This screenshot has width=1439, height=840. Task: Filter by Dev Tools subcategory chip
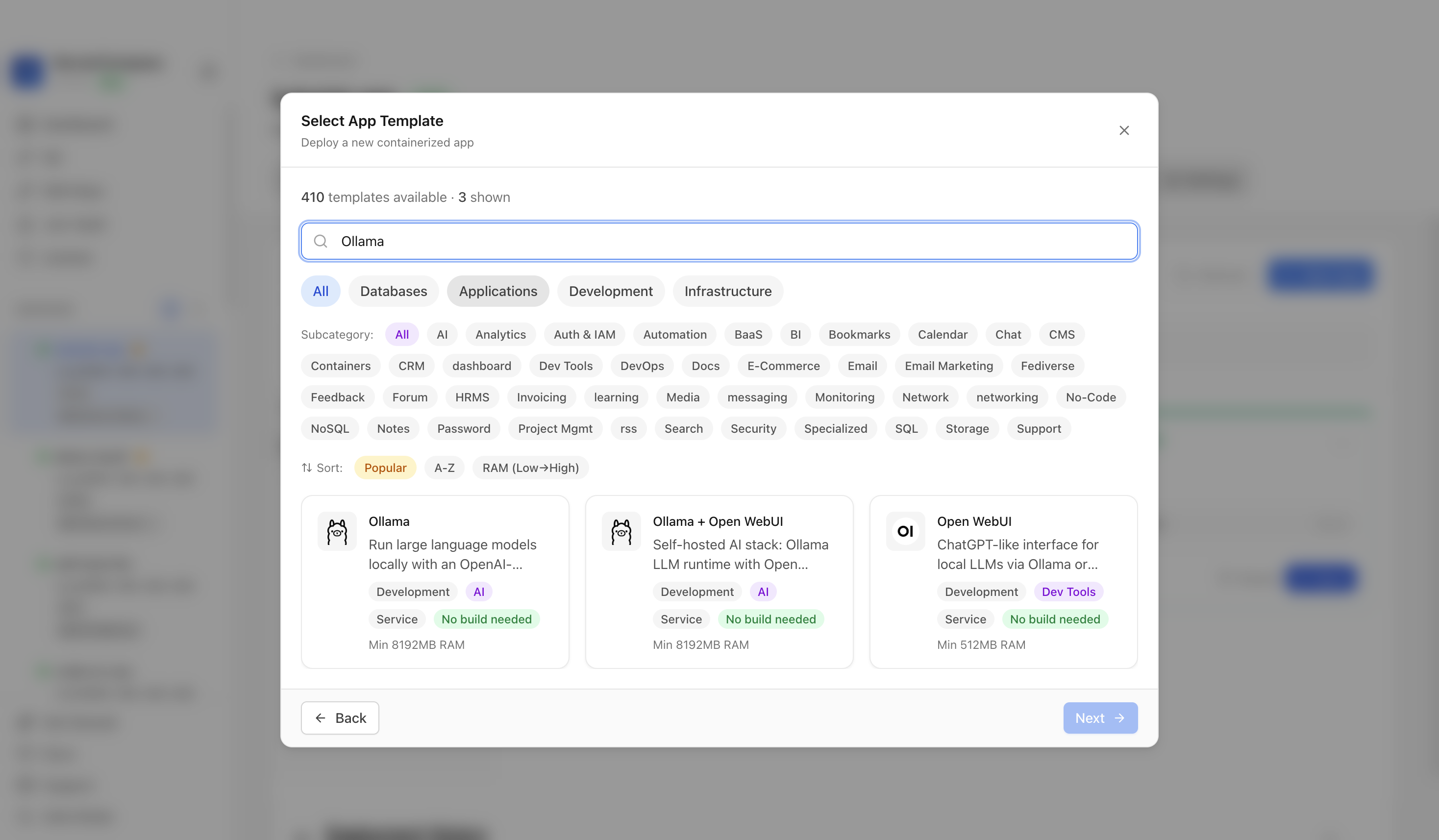coord(566,366)
